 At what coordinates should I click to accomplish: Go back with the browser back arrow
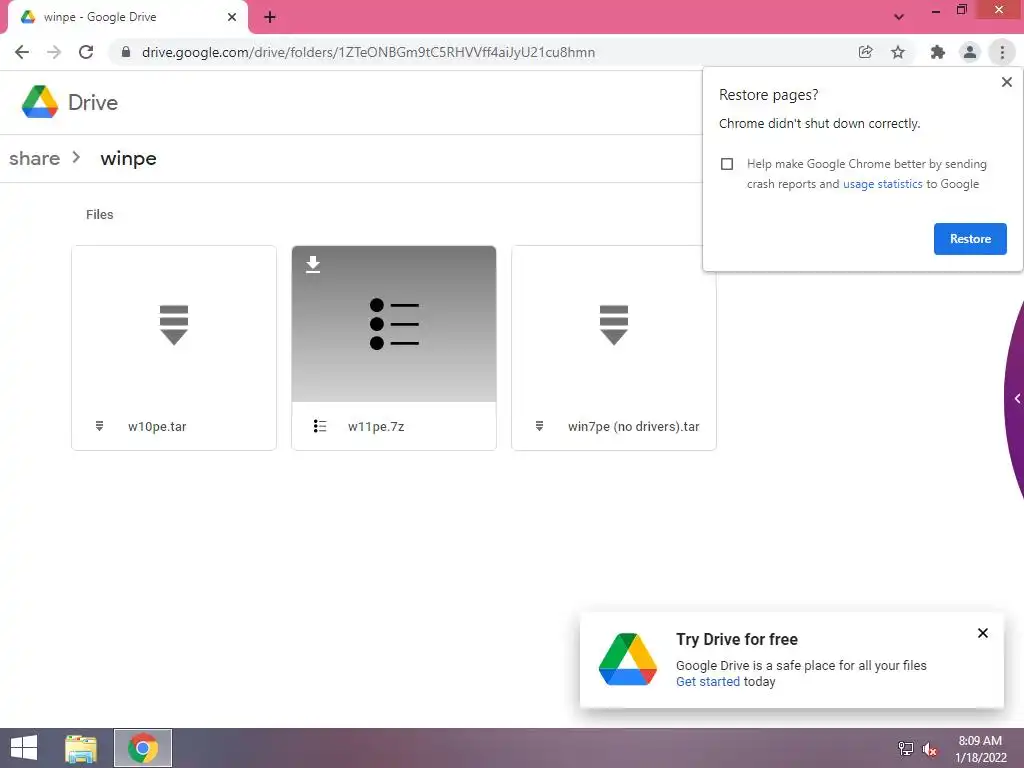[22, 52]
